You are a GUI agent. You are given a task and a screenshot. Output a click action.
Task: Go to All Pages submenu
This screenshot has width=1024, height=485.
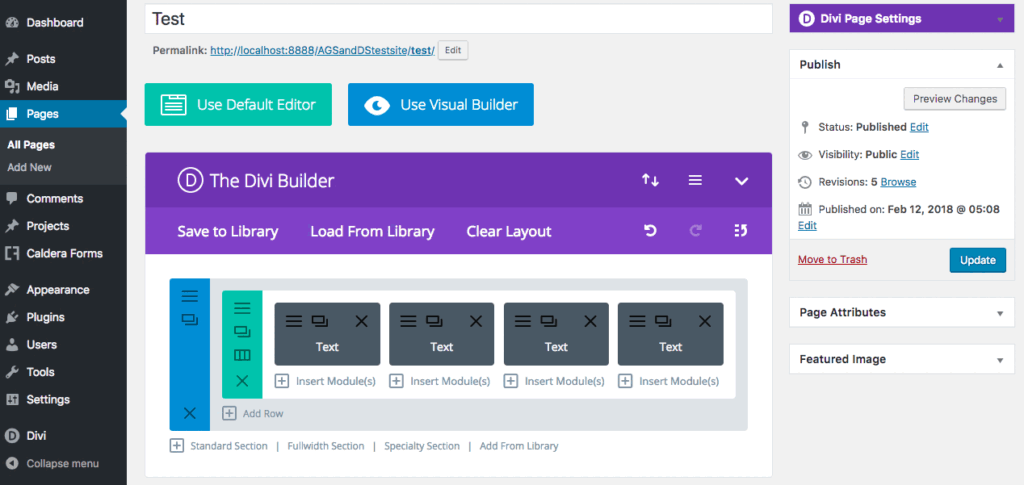[31, 145]
